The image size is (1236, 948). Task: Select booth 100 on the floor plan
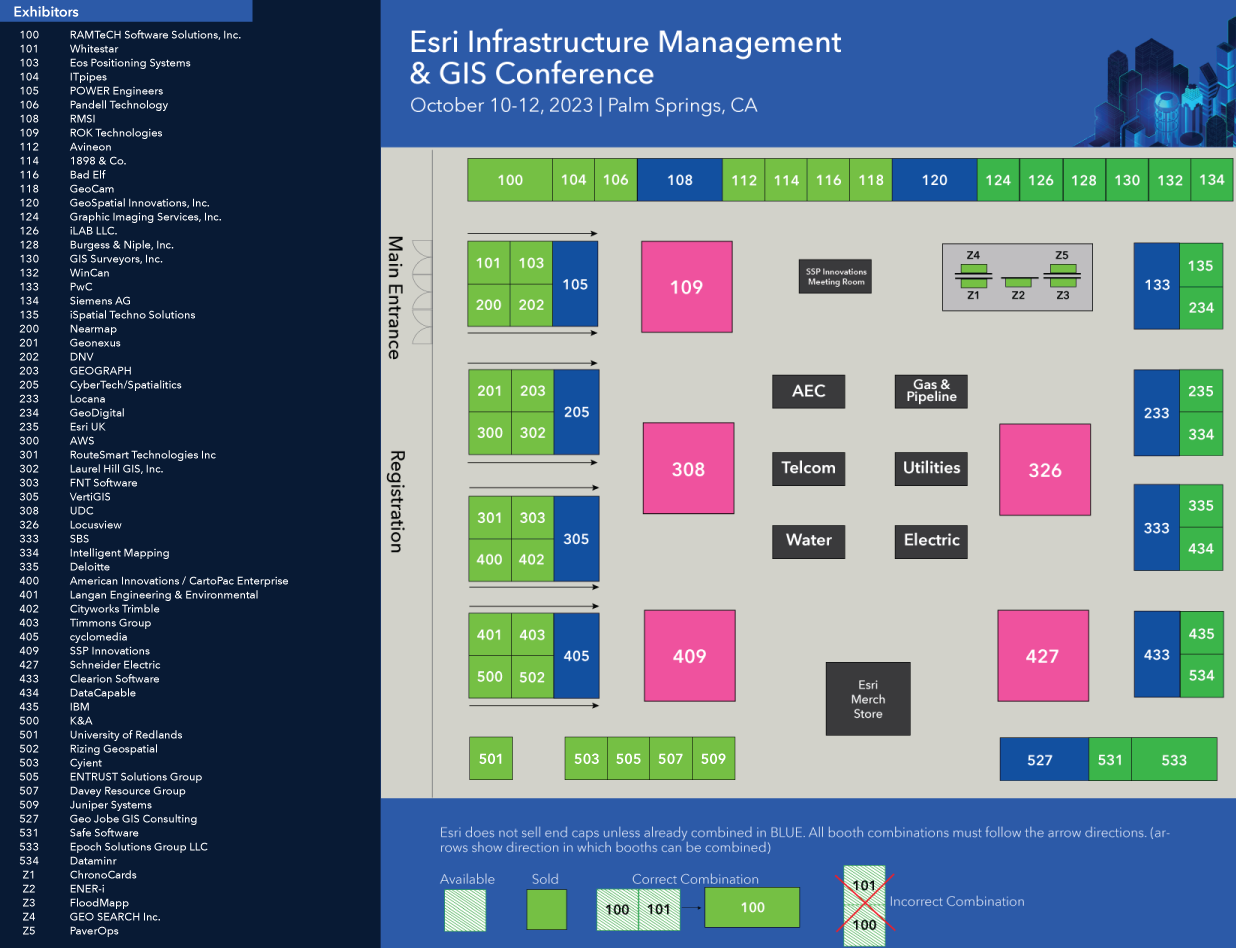pos(510,180)
